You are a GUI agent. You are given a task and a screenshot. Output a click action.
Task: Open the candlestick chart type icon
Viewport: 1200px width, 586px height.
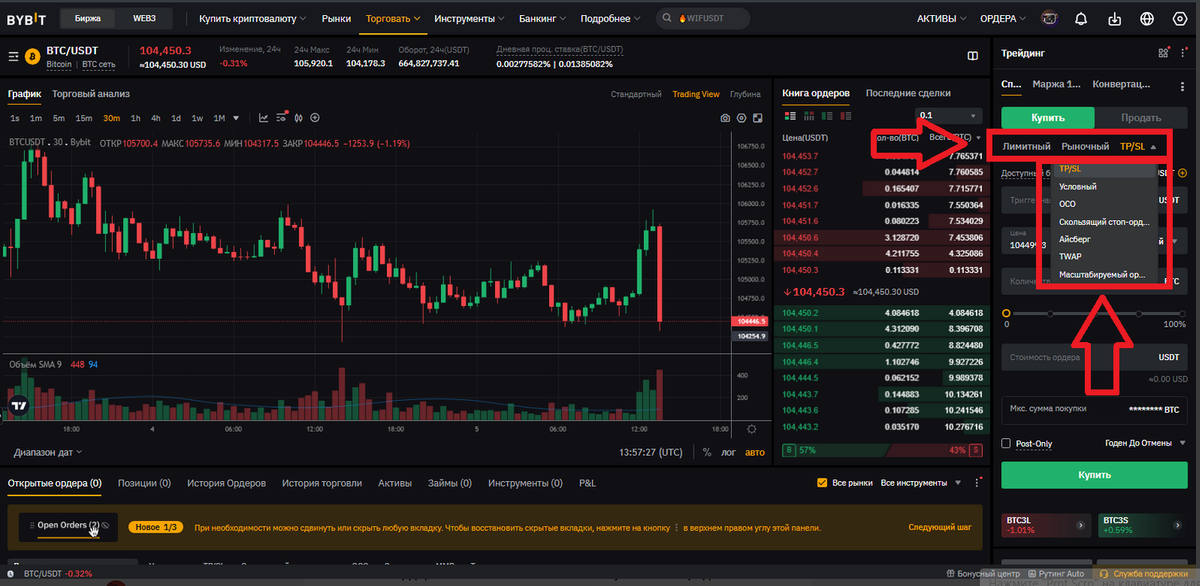pos(298,117)
